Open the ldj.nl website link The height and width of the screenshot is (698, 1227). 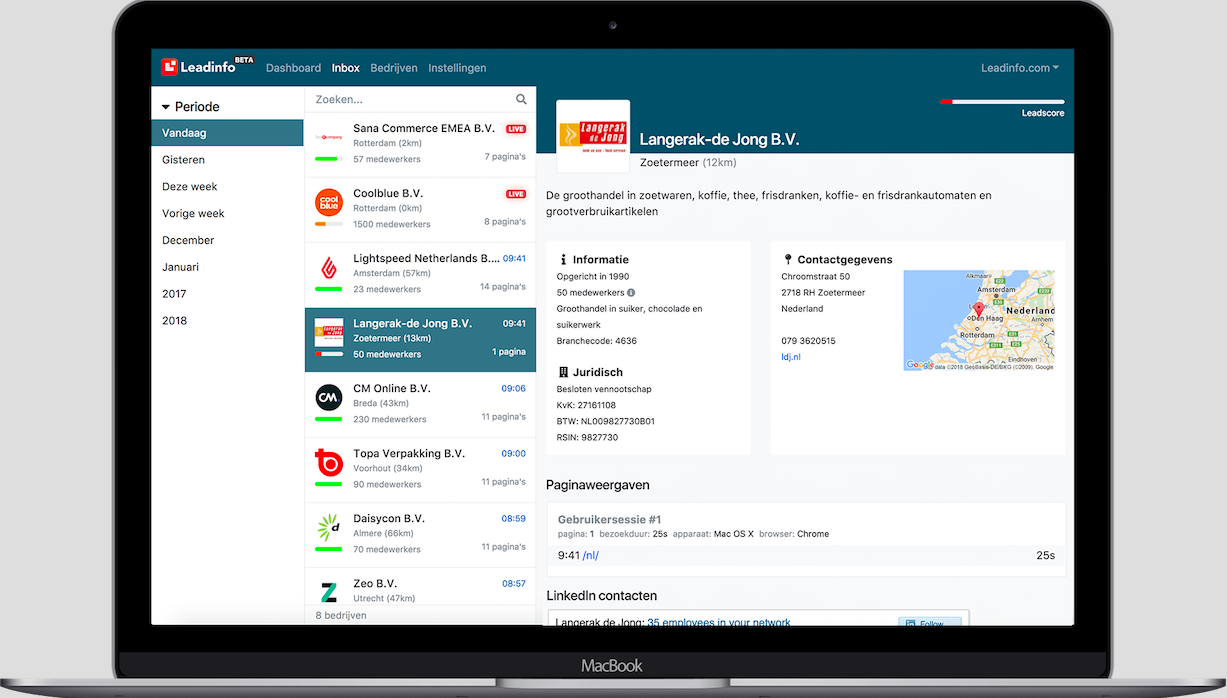(791, 357)
